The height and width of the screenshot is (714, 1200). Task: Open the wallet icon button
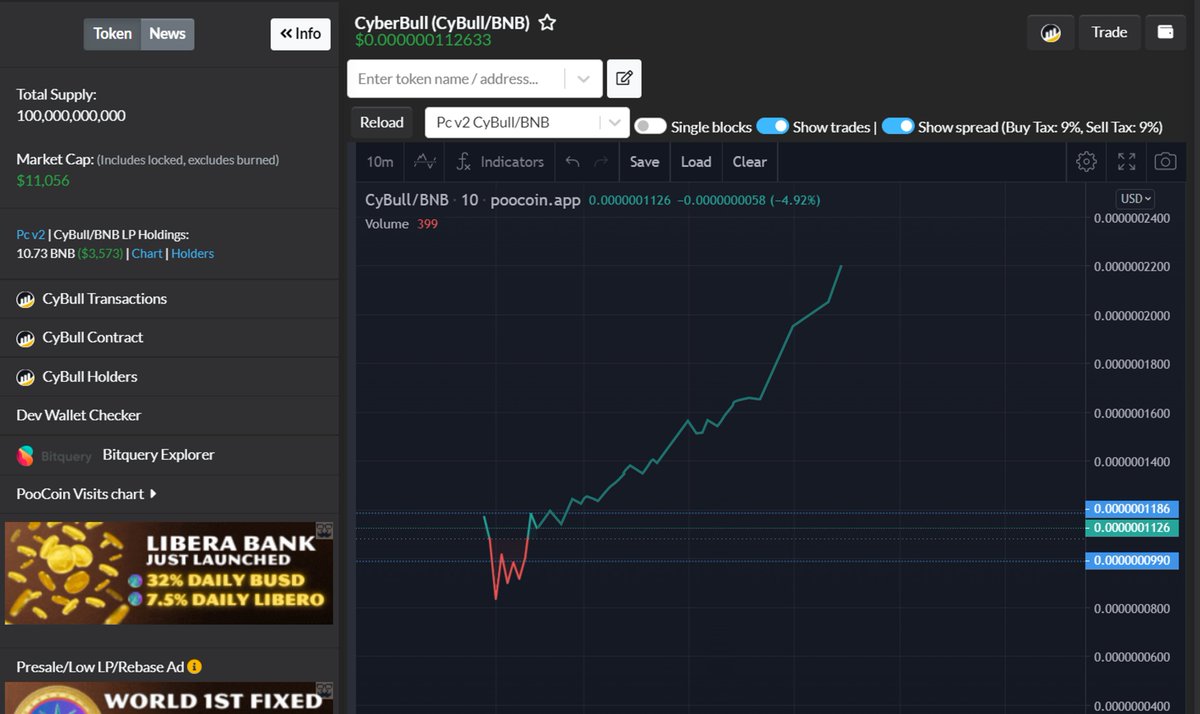click(x=1165, y=32)
